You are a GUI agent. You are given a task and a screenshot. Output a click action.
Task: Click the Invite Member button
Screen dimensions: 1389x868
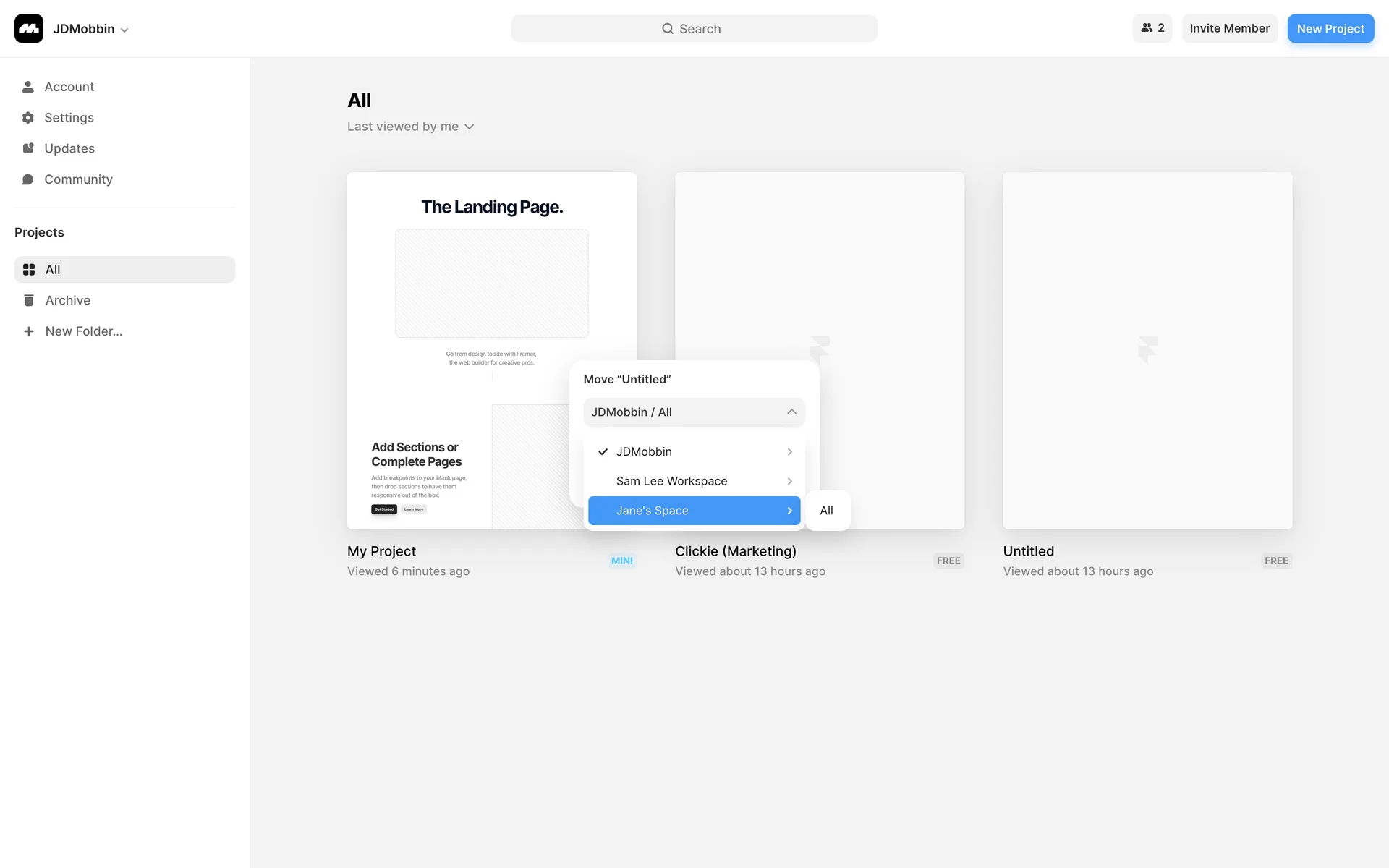pos(1229,28)
